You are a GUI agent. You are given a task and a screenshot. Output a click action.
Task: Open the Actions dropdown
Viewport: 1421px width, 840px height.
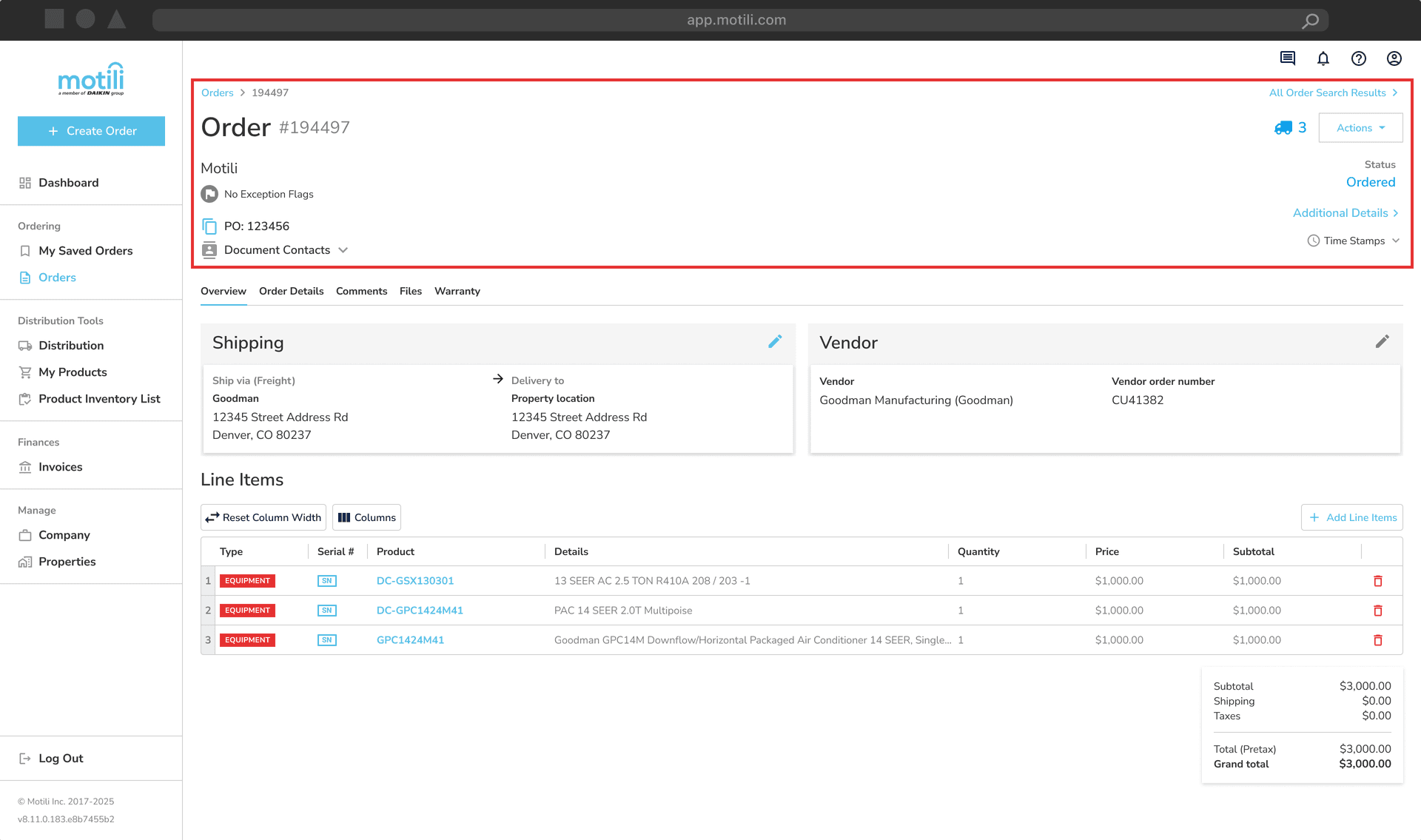tap(1360, 128)
